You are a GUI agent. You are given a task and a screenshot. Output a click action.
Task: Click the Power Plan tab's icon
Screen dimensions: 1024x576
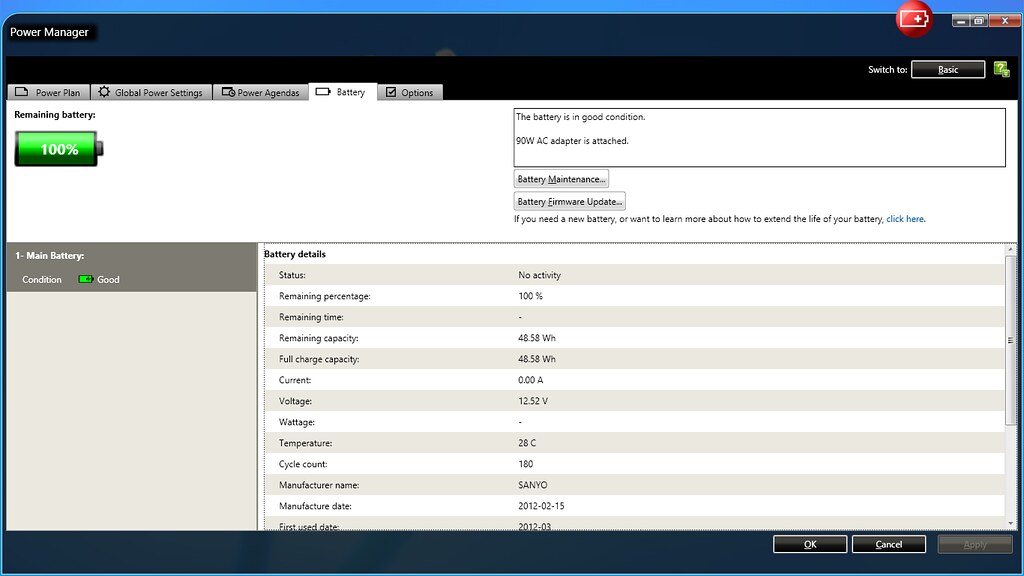[22, 91]
